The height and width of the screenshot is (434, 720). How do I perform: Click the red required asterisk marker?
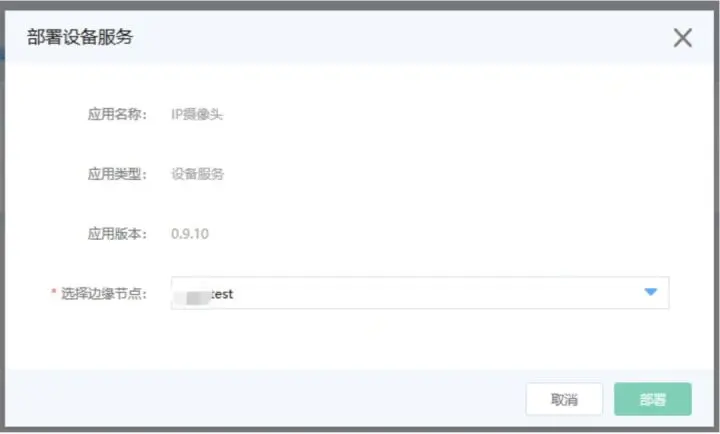(54, 292)
